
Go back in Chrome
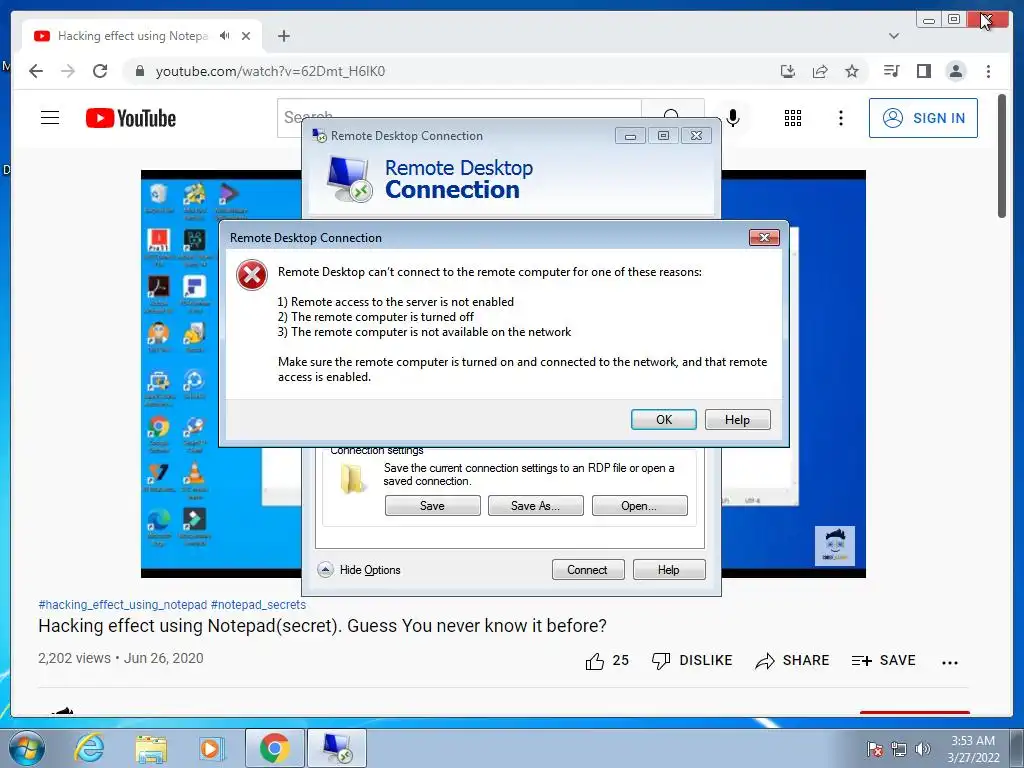pos(36,71)
